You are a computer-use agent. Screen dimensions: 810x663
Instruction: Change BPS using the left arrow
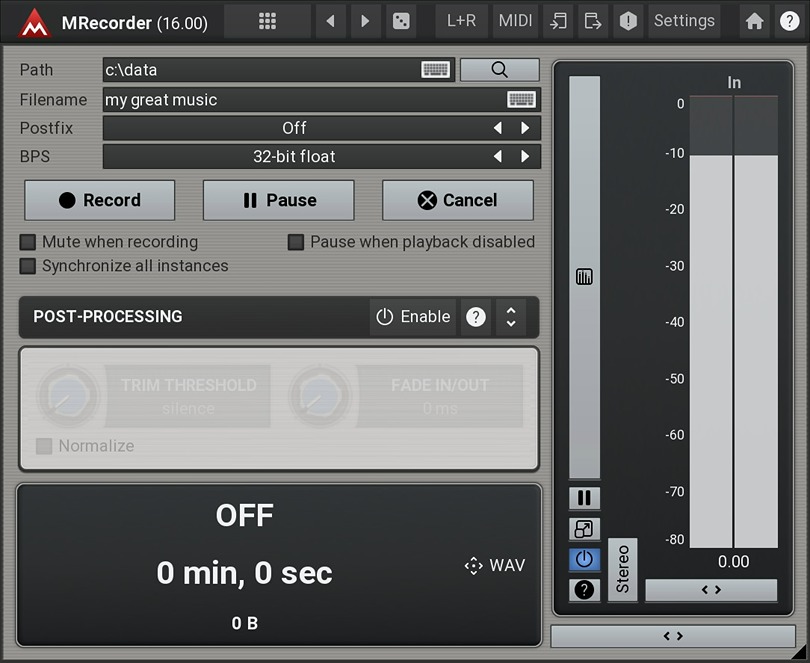498,156
